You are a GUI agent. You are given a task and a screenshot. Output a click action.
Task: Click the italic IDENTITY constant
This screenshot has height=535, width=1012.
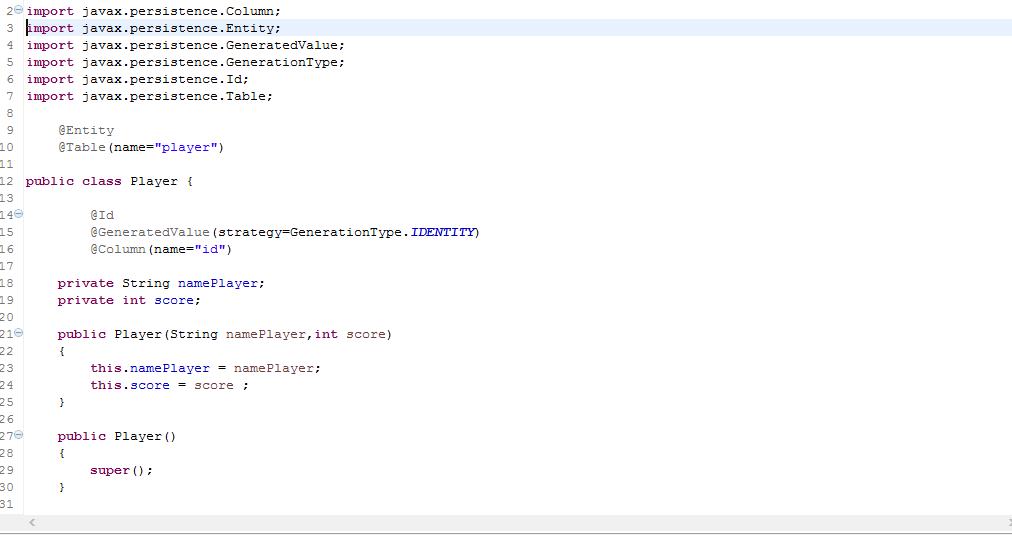coord(443,232)
